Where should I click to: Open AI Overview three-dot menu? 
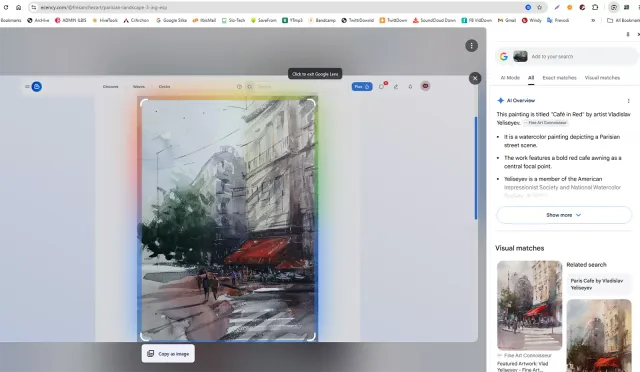[628, 101]
